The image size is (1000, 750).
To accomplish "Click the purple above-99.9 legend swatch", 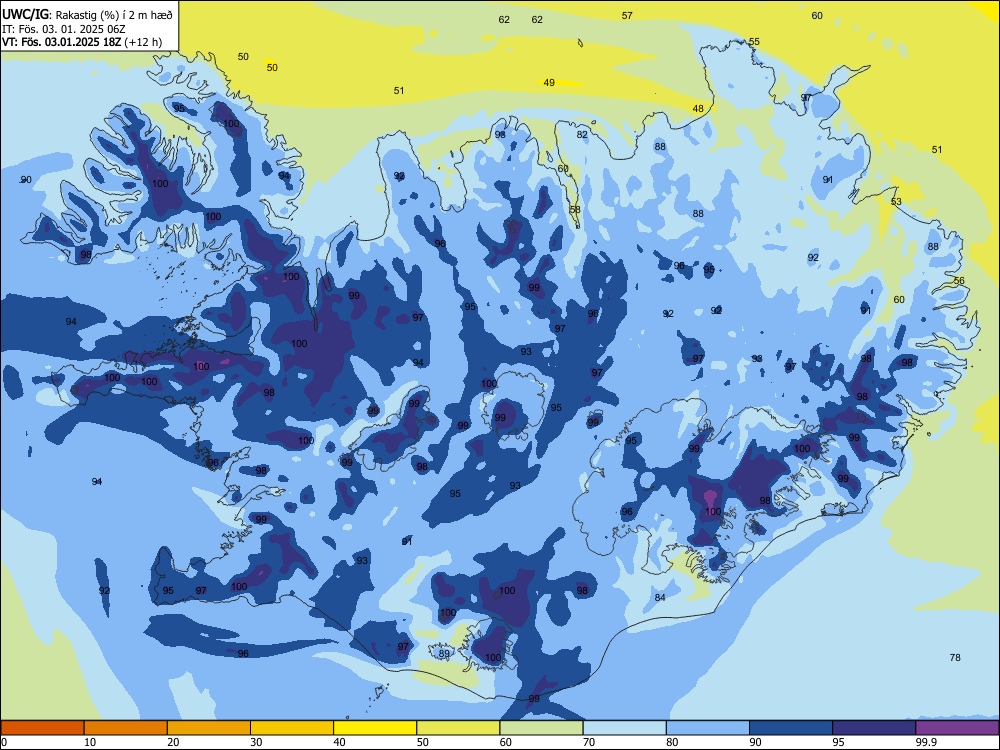I will [957, 728].
